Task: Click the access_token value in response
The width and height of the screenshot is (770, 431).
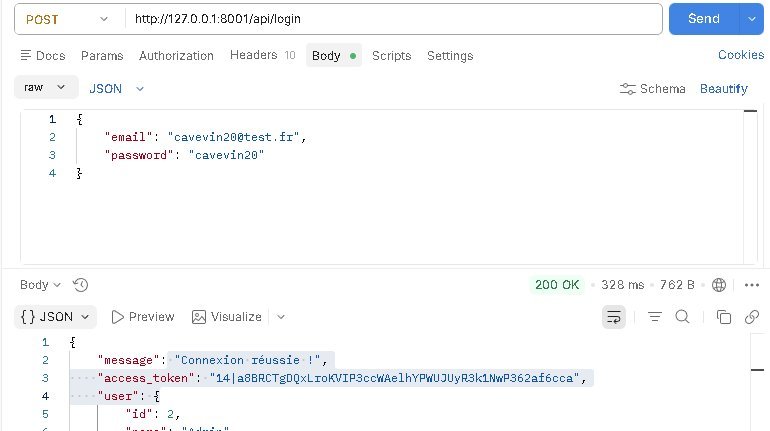Action: (394, 378)
